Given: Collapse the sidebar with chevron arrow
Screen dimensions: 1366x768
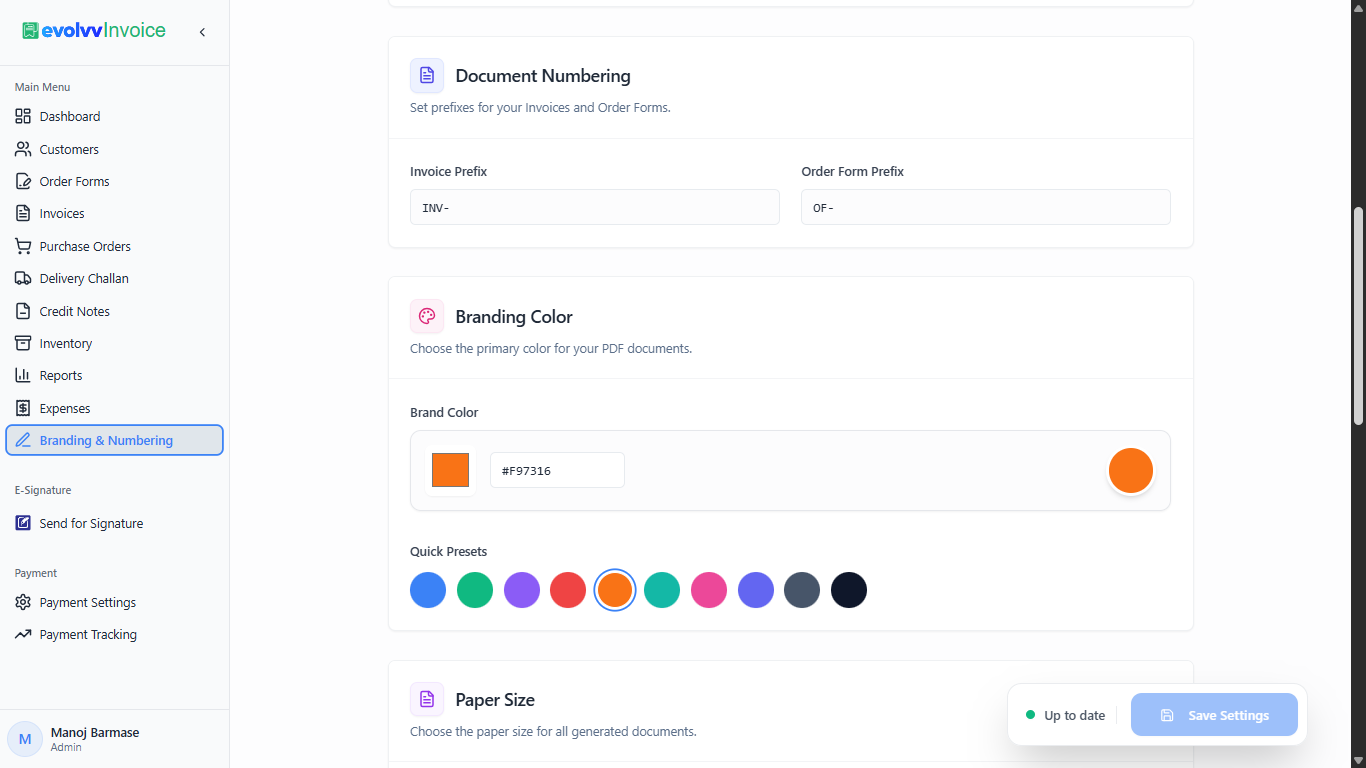Looking at the screenshot, I should [x=202, y=32].
